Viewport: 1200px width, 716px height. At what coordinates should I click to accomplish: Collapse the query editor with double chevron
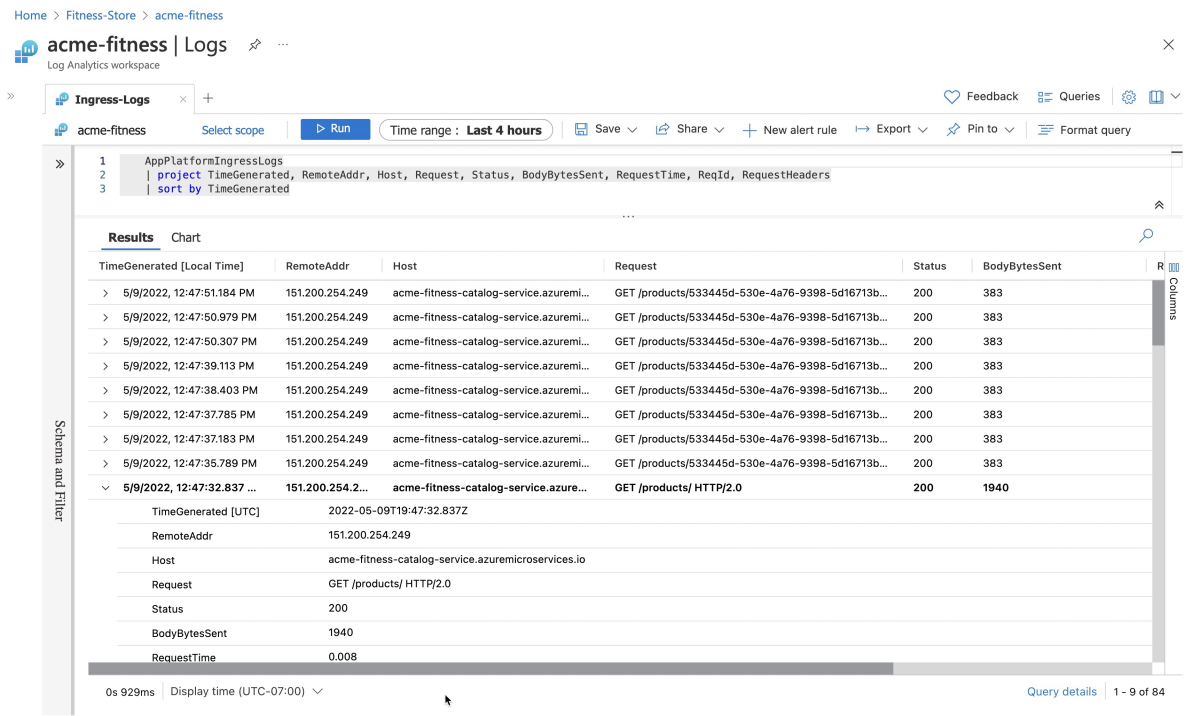pyautogui.click(x=1159, y=205)
